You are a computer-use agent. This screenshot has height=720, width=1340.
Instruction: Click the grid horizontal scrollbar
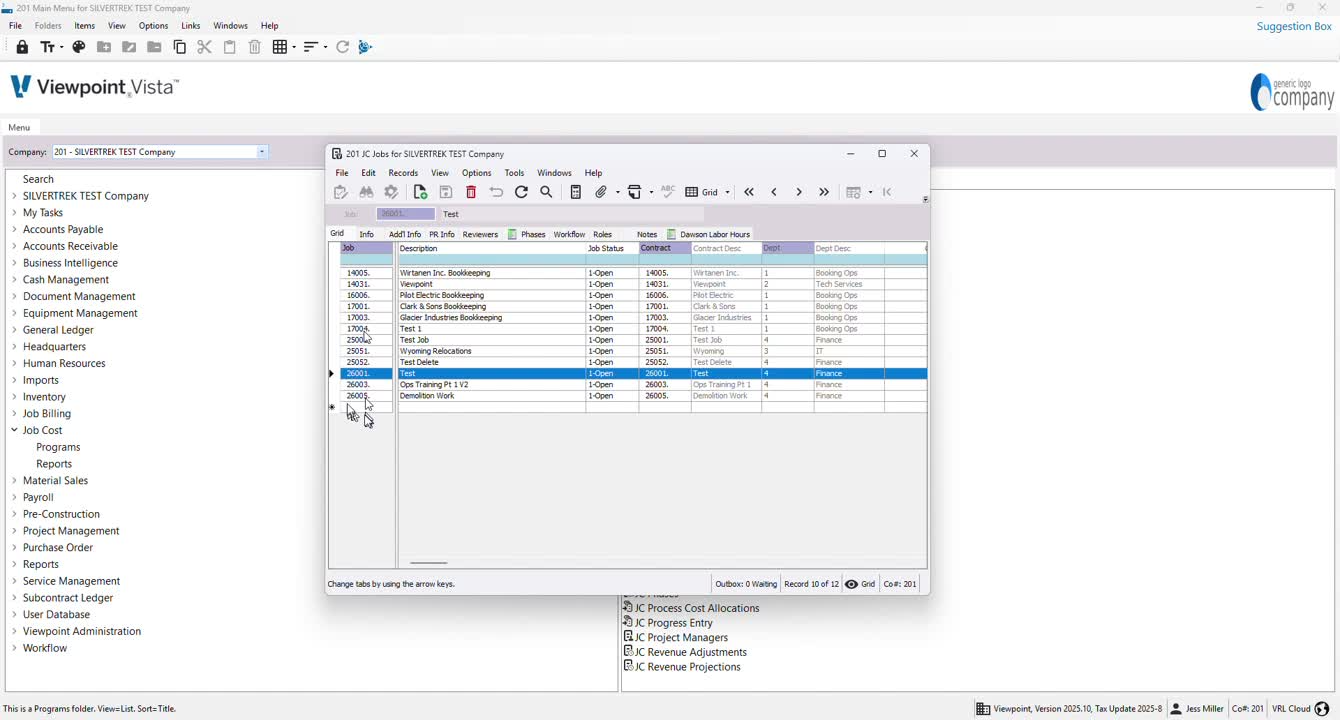tap(429, 563)
